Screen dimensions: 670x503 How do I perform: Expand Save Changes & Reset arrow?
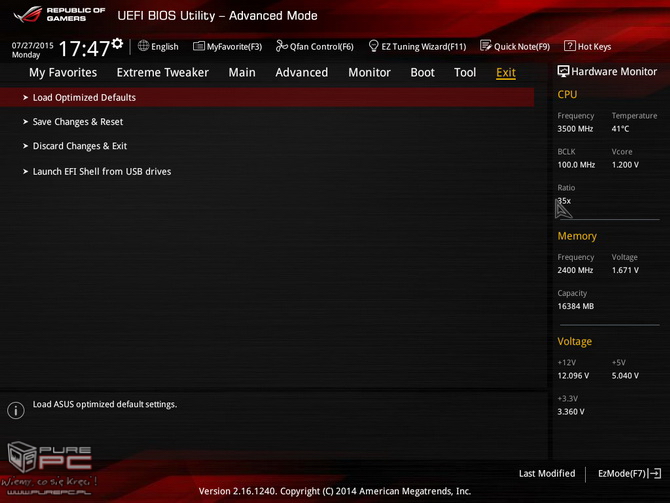(25, 122)
